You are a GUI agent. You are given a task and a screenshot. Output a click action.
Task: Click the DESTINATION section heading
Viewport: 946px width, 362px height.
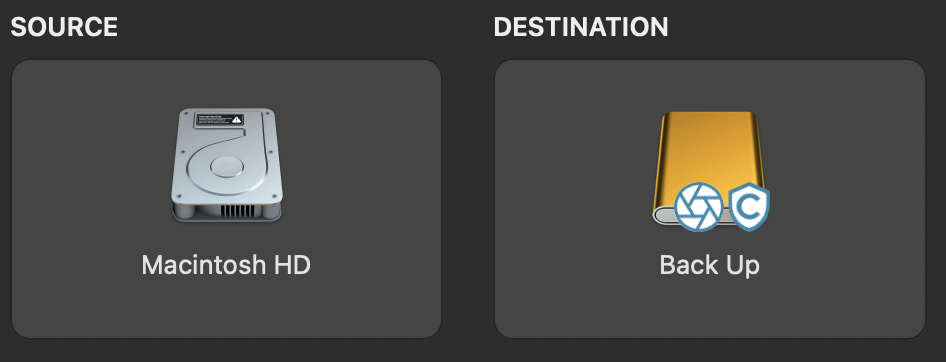pyautogui.click(x=581, y=27)
